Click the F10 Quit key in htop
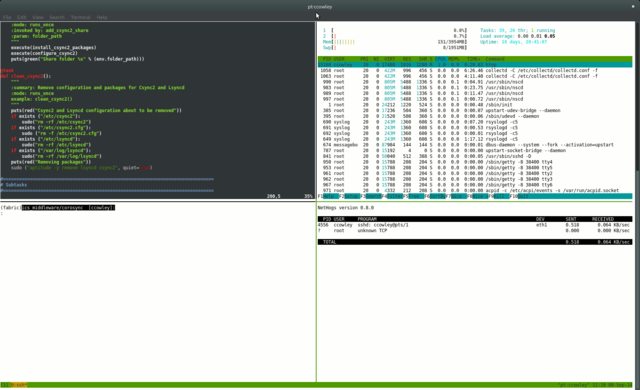Viewport: 640px width, 390px height. (520, 196)
